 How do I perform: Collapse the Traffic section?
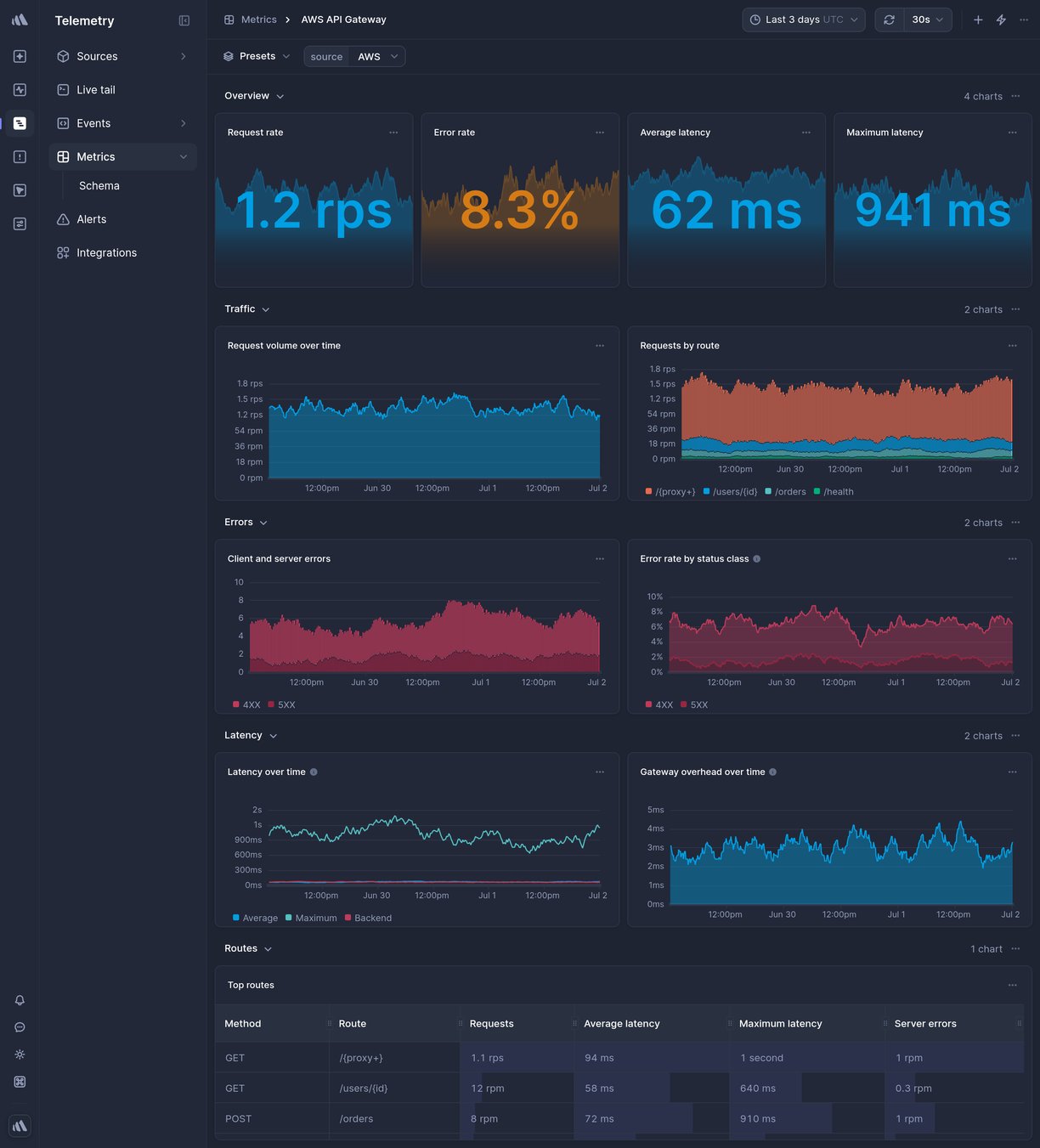247,309
